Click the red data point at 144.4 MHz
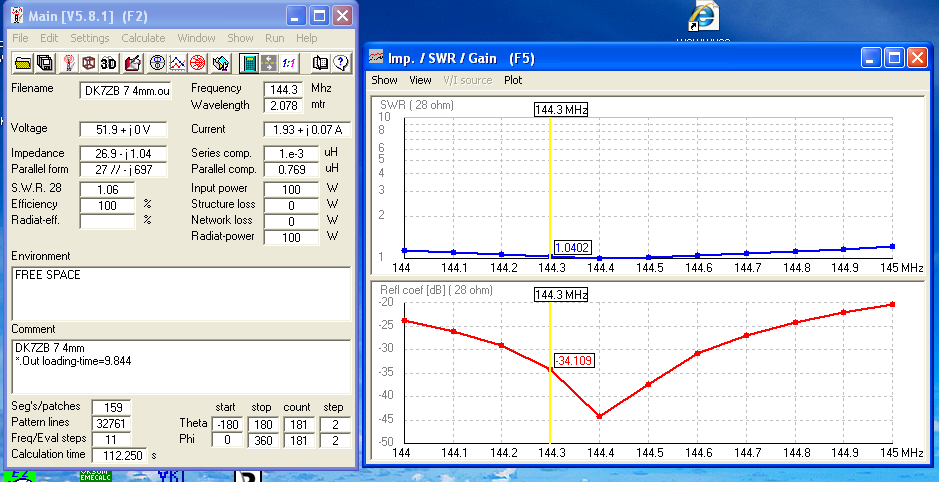The height and width of the screenshot is (482, 939). click(x=599, y=416)
